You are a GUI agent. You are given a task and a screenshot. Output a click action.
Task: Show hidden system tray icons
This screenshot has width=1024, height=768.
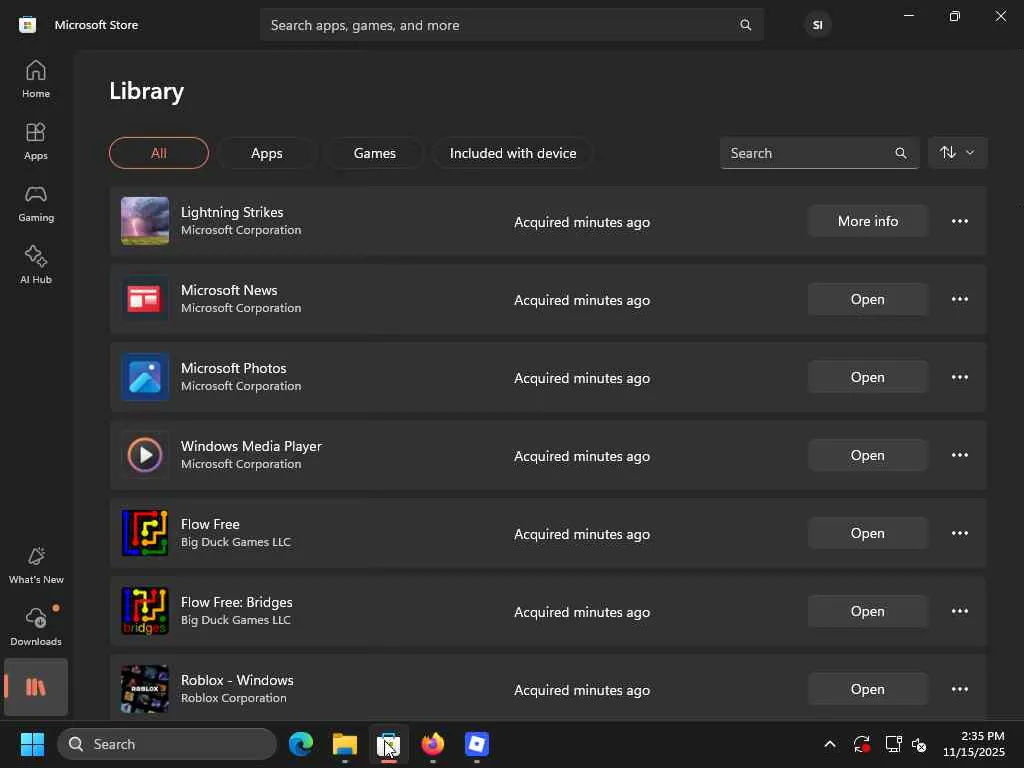tap(829, 744)
